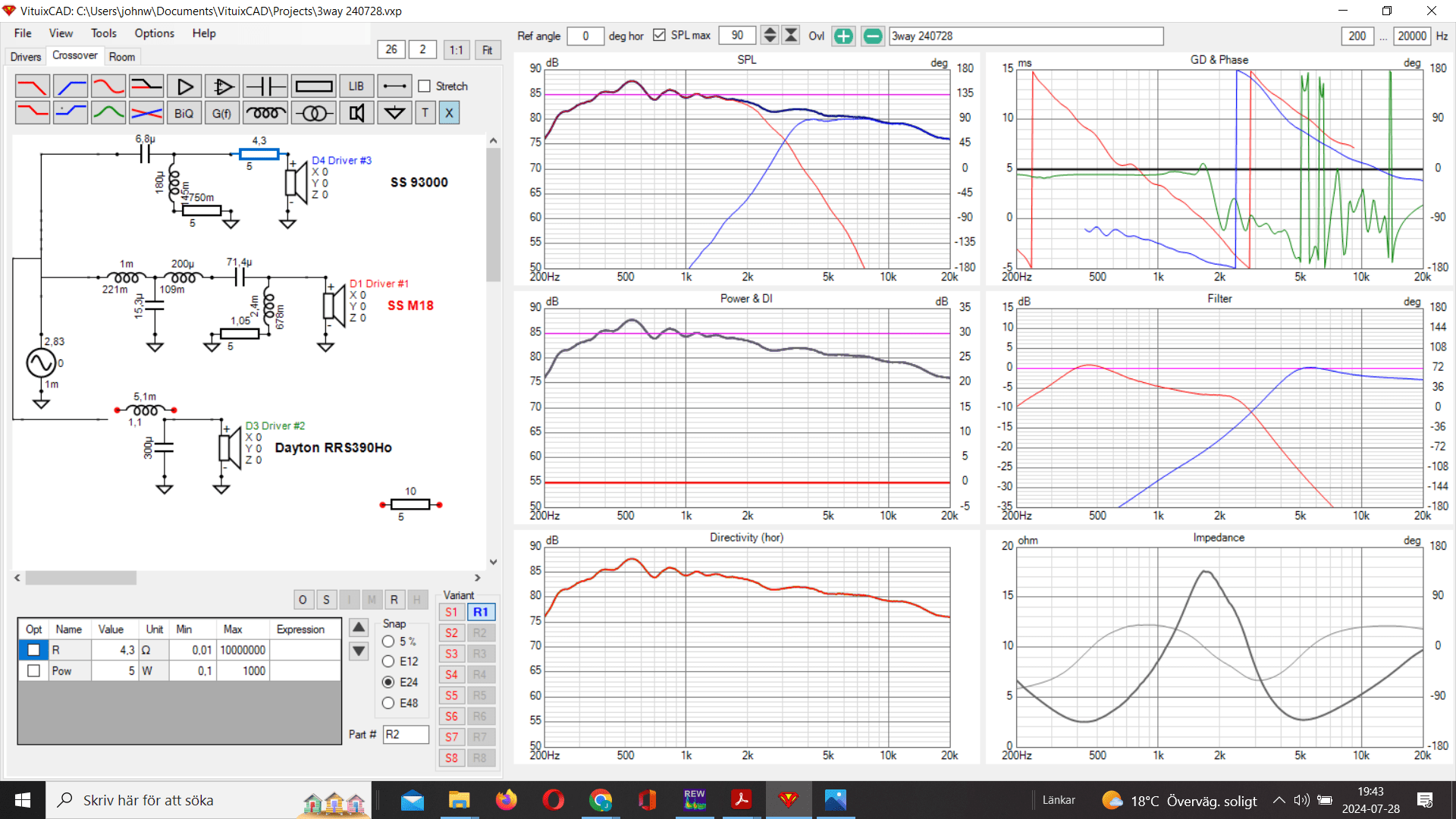This screenshot has height=819, width=1456.
Task: Click the SPL max auto-scale hourglass icon
Action: pos(791,36)
